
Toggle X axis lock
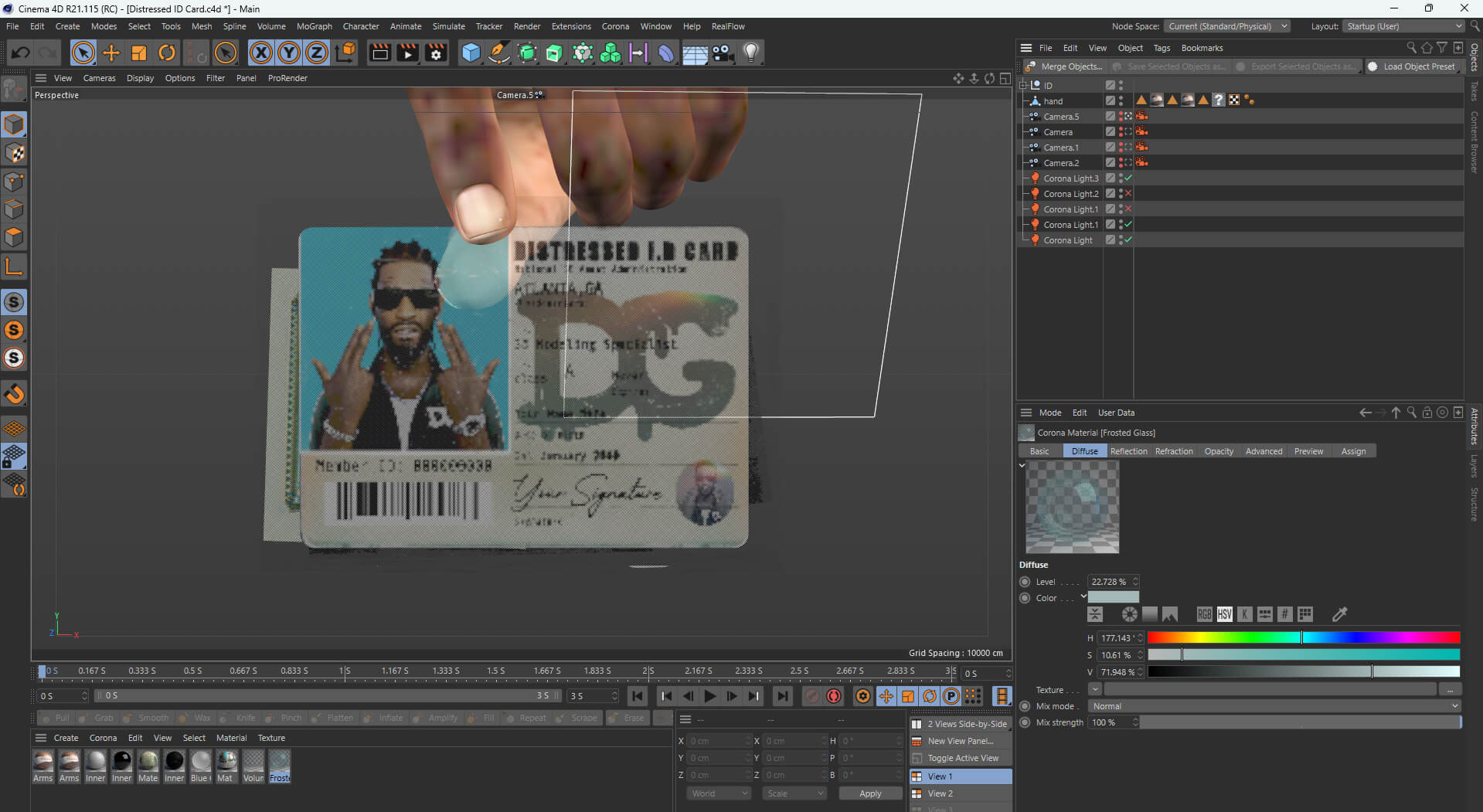[x=261, y=53]
